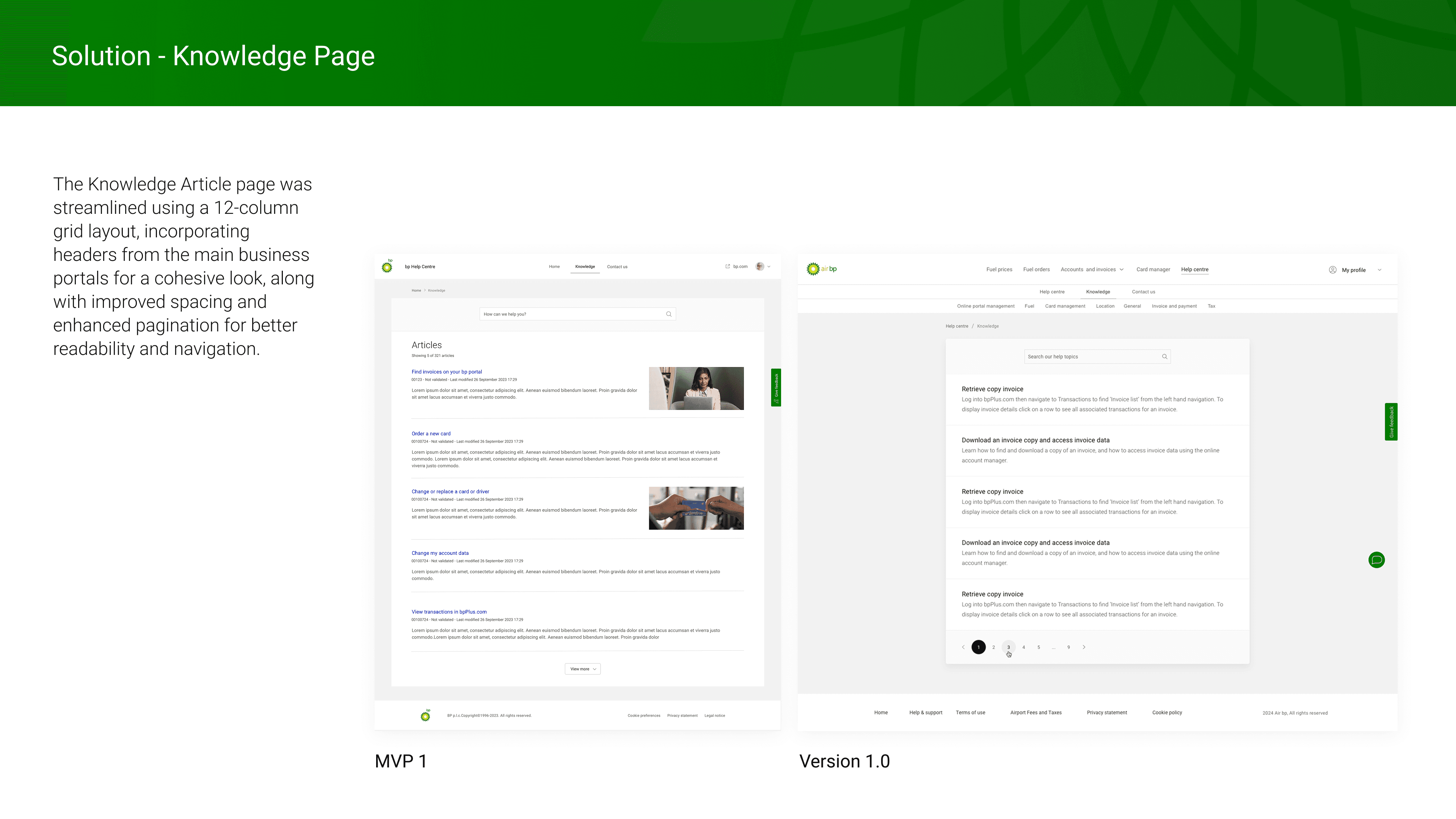Select pagination page 4
The width and height of the screenshot is (1456, 819).
[x=1024, y=647]
